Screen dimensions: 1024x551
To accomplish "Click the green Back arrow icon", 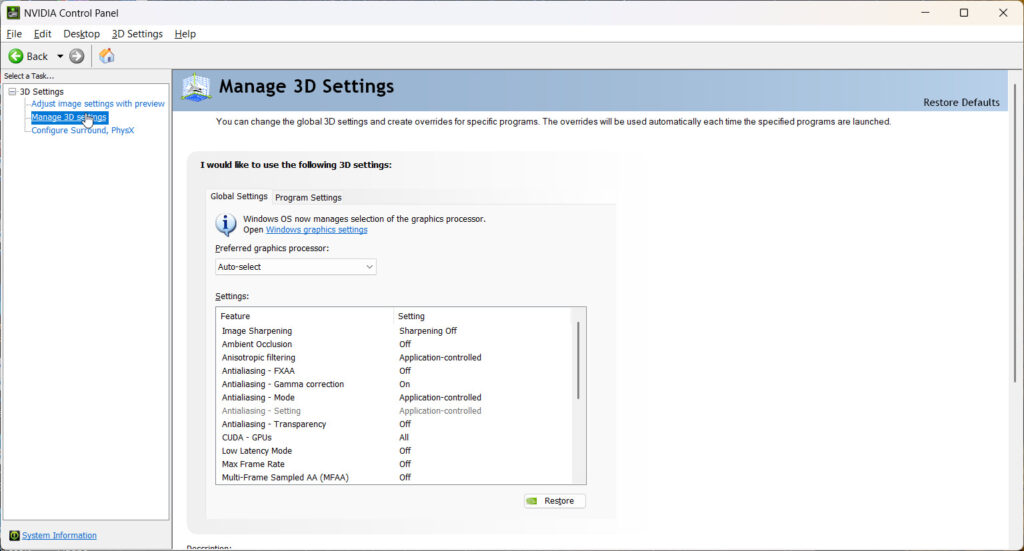I will [16, 56].
